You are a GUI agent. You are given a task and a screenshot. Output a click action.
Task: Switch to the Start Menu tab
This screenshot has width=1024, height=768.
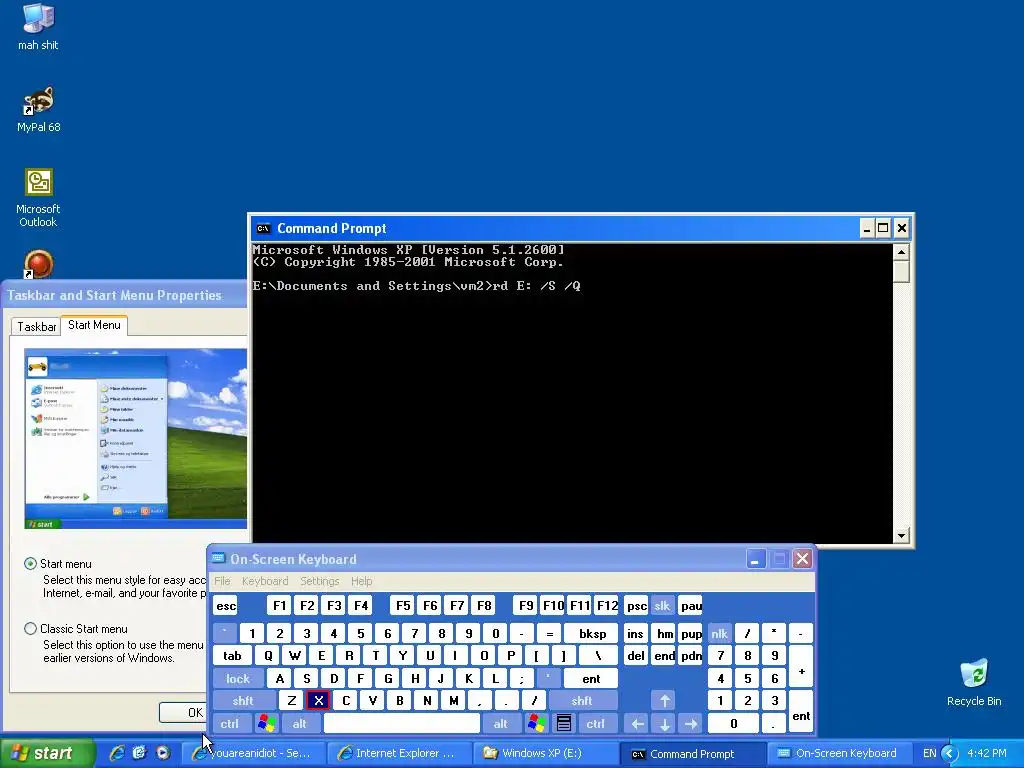[94, 325]
